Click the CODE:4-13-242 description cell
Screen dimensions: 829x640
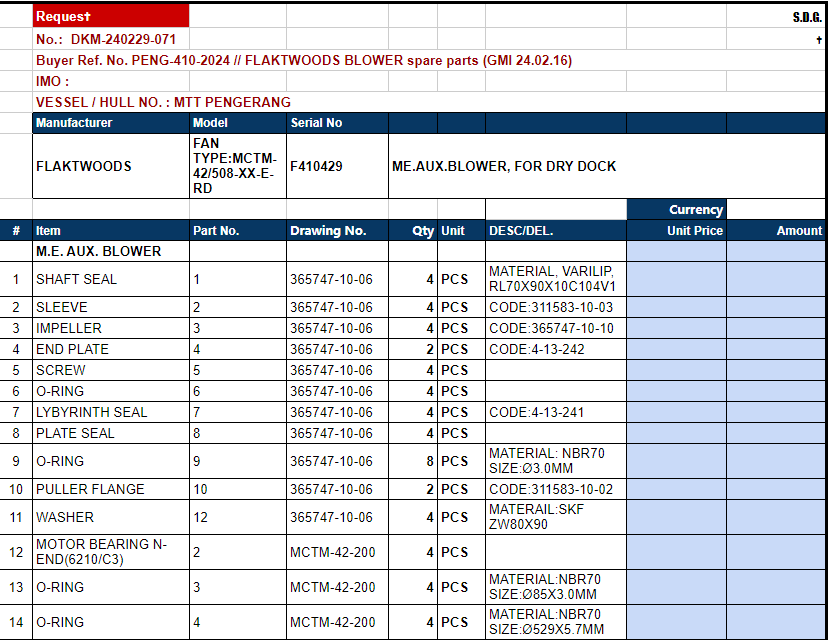click(x=555, y=349)
